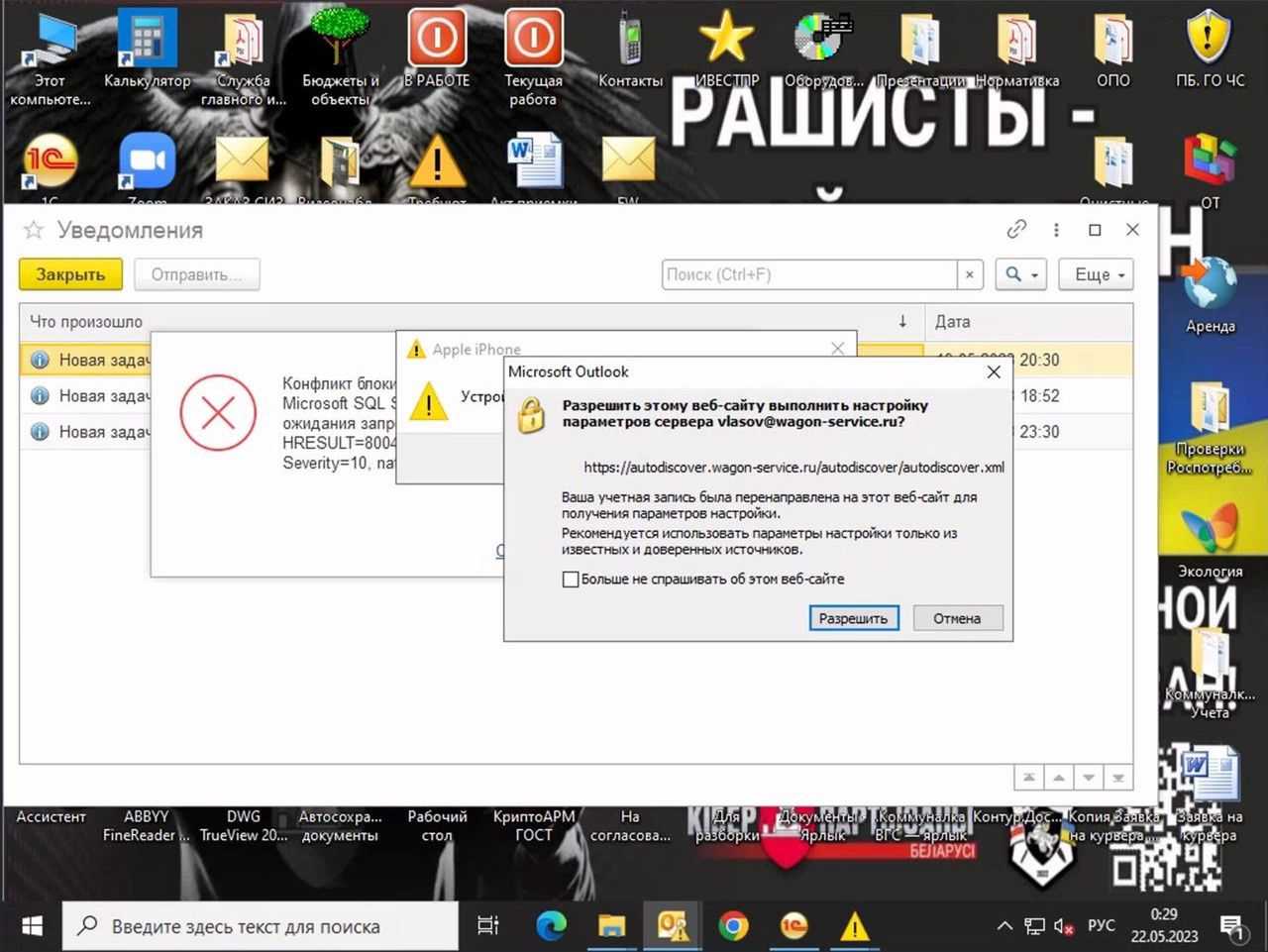Launch Zoom desktop shortcut
Screen dimensions: 1268x952
pos(147,163)
